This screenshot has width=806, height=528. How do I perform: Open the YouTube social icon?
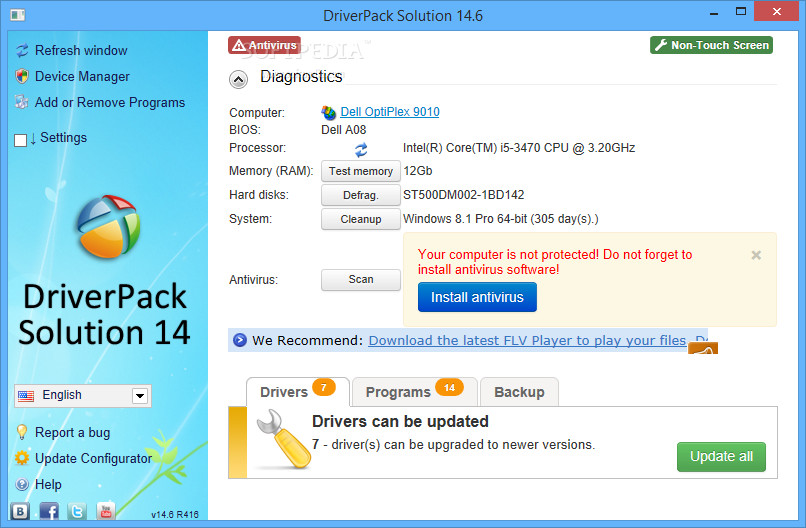tap(105, 511)
